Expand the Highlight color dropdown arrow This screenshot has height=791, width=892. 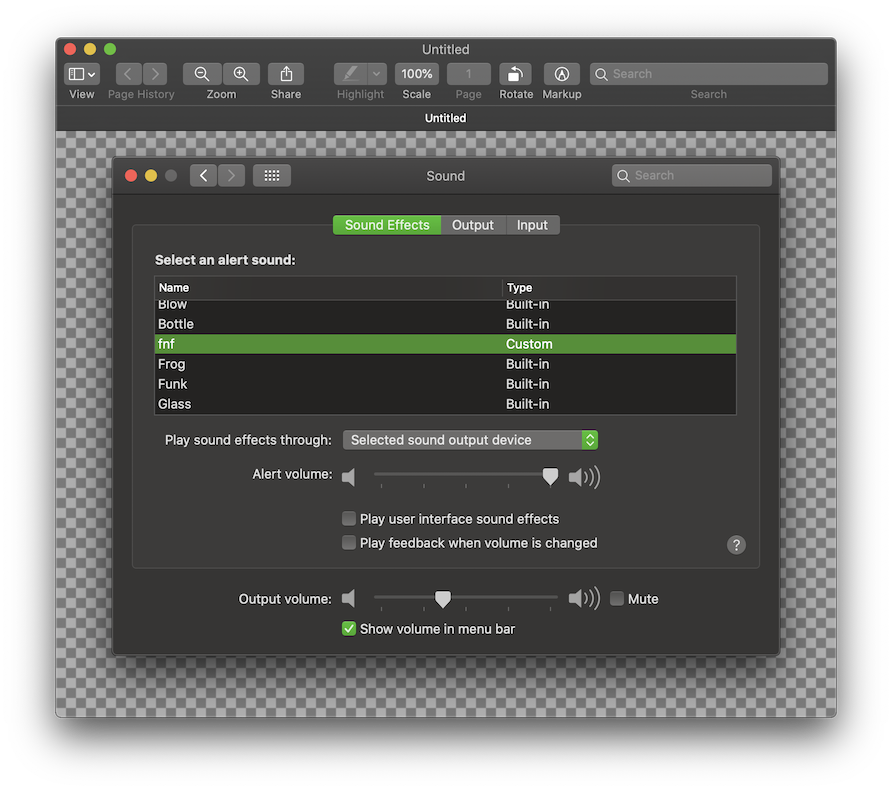377,74
